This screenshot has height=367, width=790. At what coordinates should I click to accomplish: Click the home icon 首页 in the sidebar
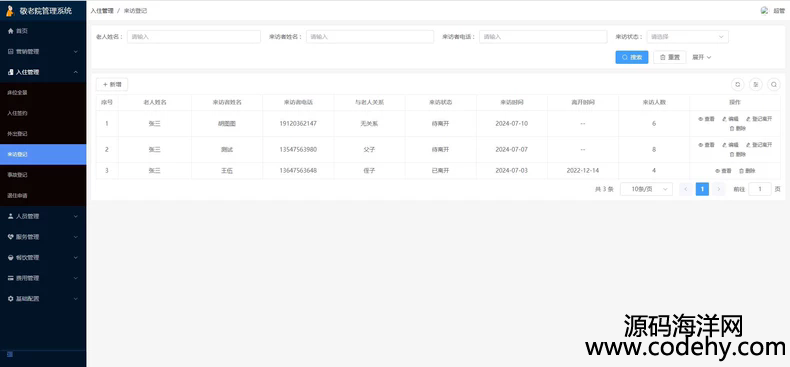coord(18,31)
